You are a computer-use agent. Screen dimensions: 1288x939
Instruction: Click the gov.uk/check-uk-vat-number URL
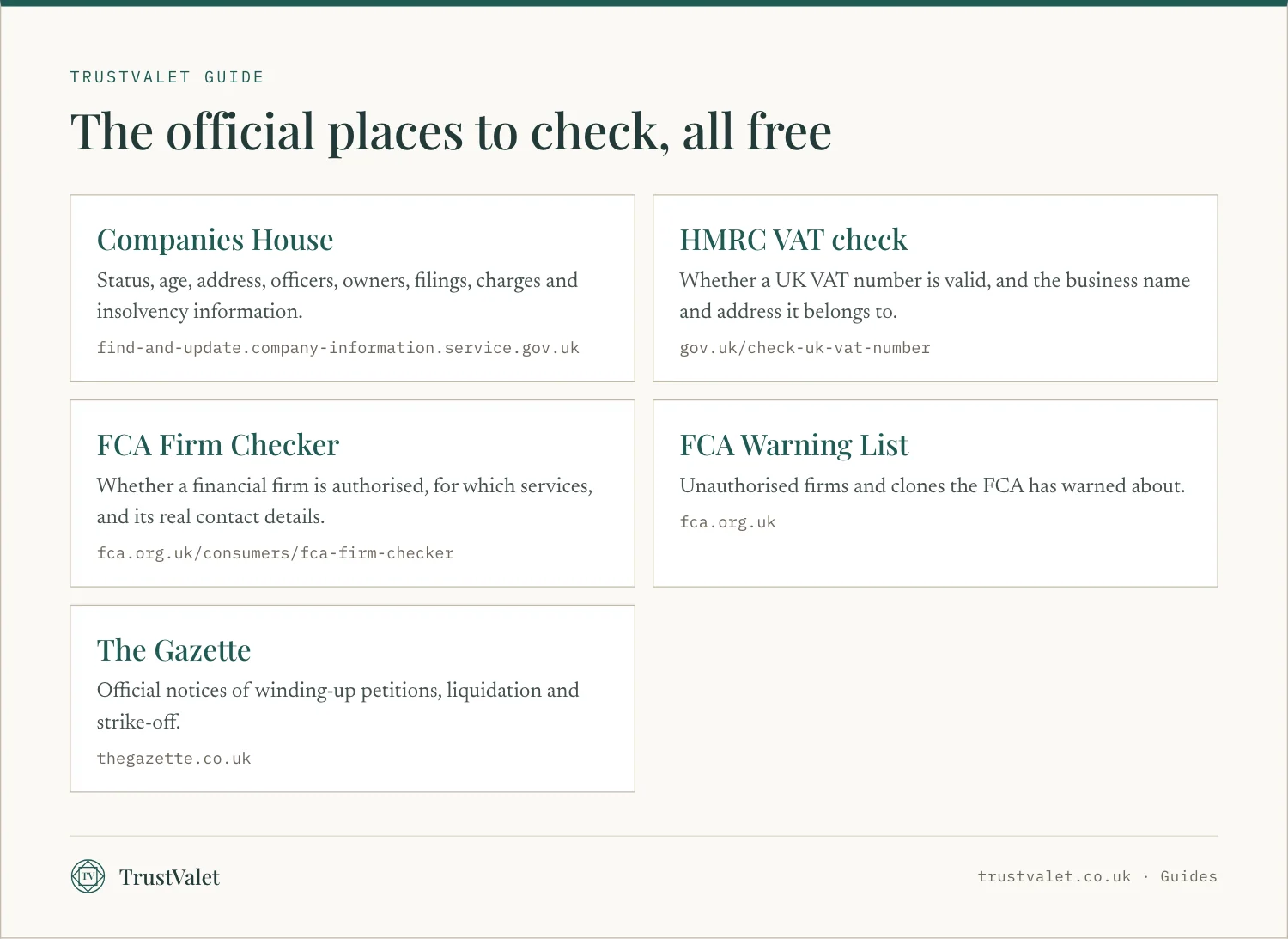click(x=805, y=348)
